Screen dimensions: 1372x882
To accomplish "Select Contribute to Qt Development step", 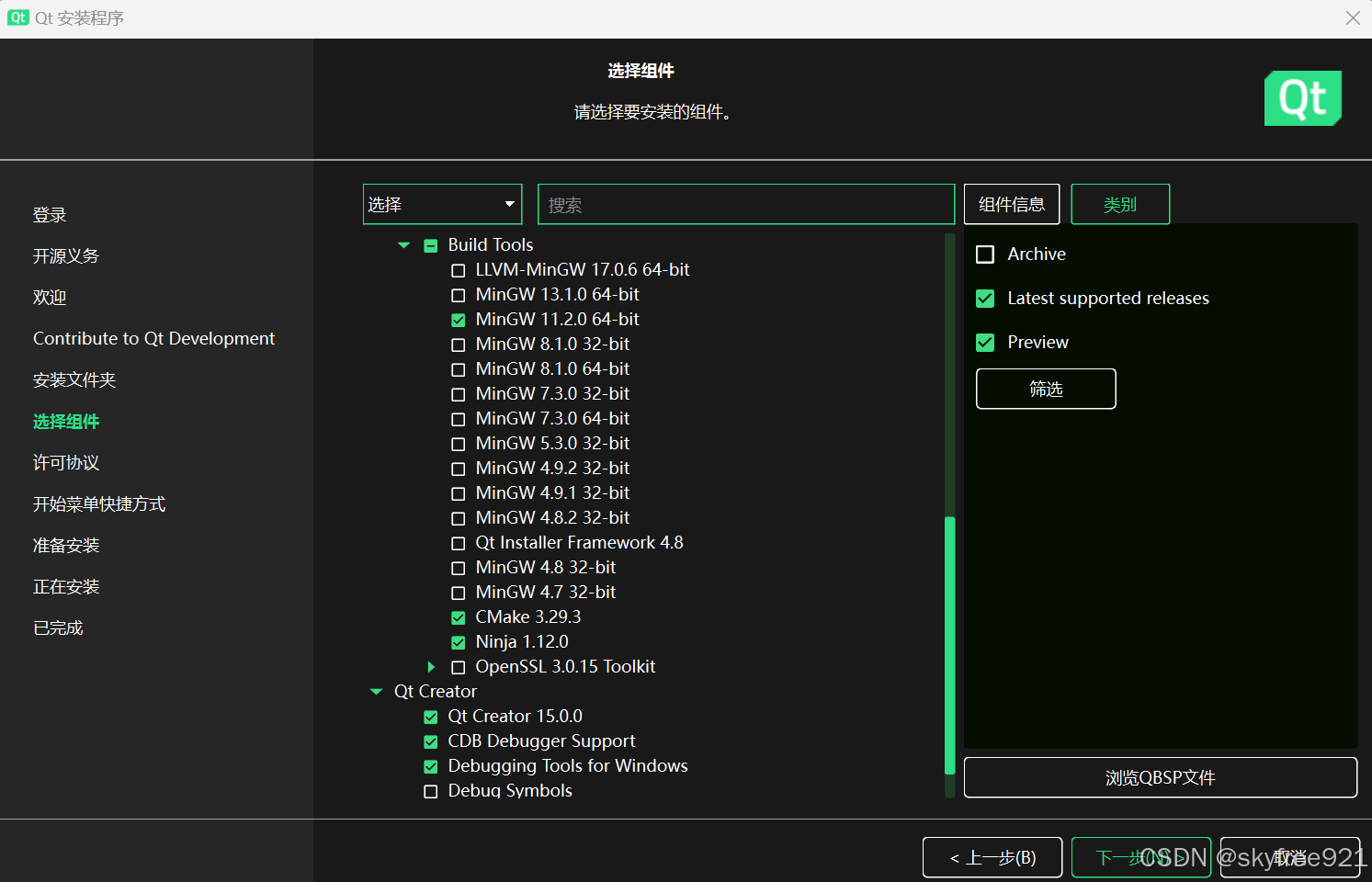I will 153,339.
